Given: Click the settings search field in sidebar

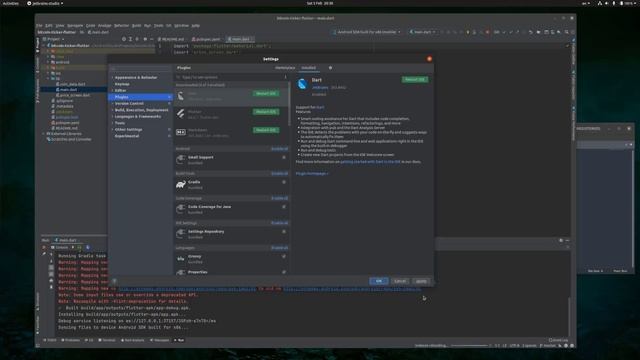Looking at the screenshot, I should pyautogui.click(x=140, y=68).
